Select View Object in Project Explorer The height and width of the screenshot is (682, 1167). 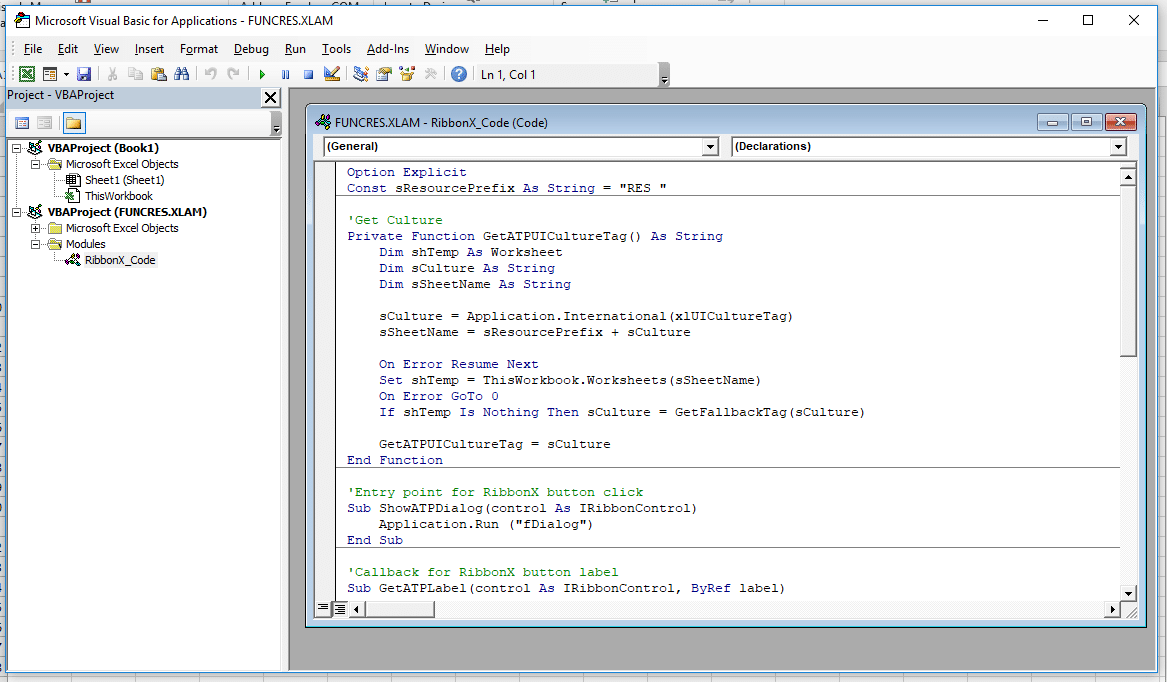pyautogui.click(x=44, y=122)
